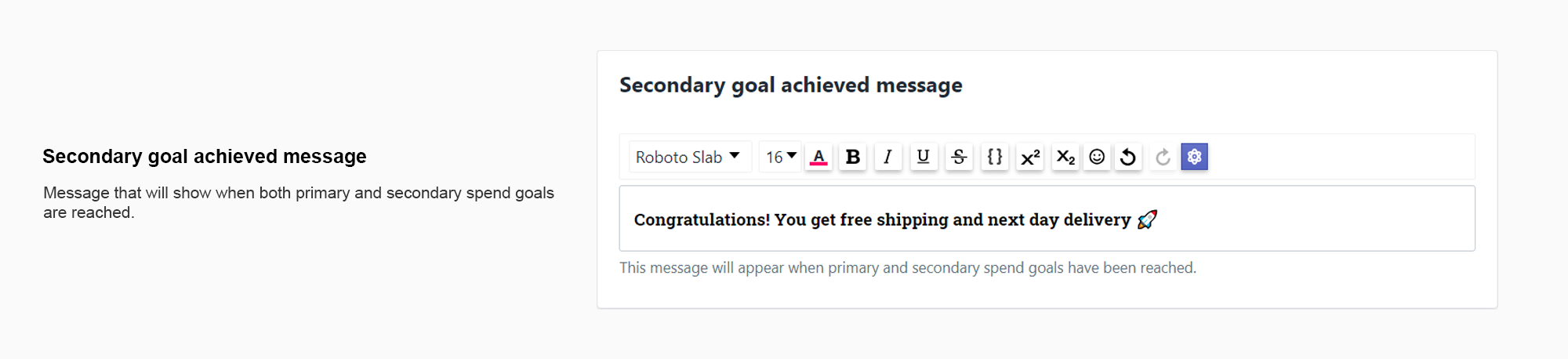Screen dimensions: 1568x359
Task: Open the emoji picker
Action: click(x=1097, y=157)
